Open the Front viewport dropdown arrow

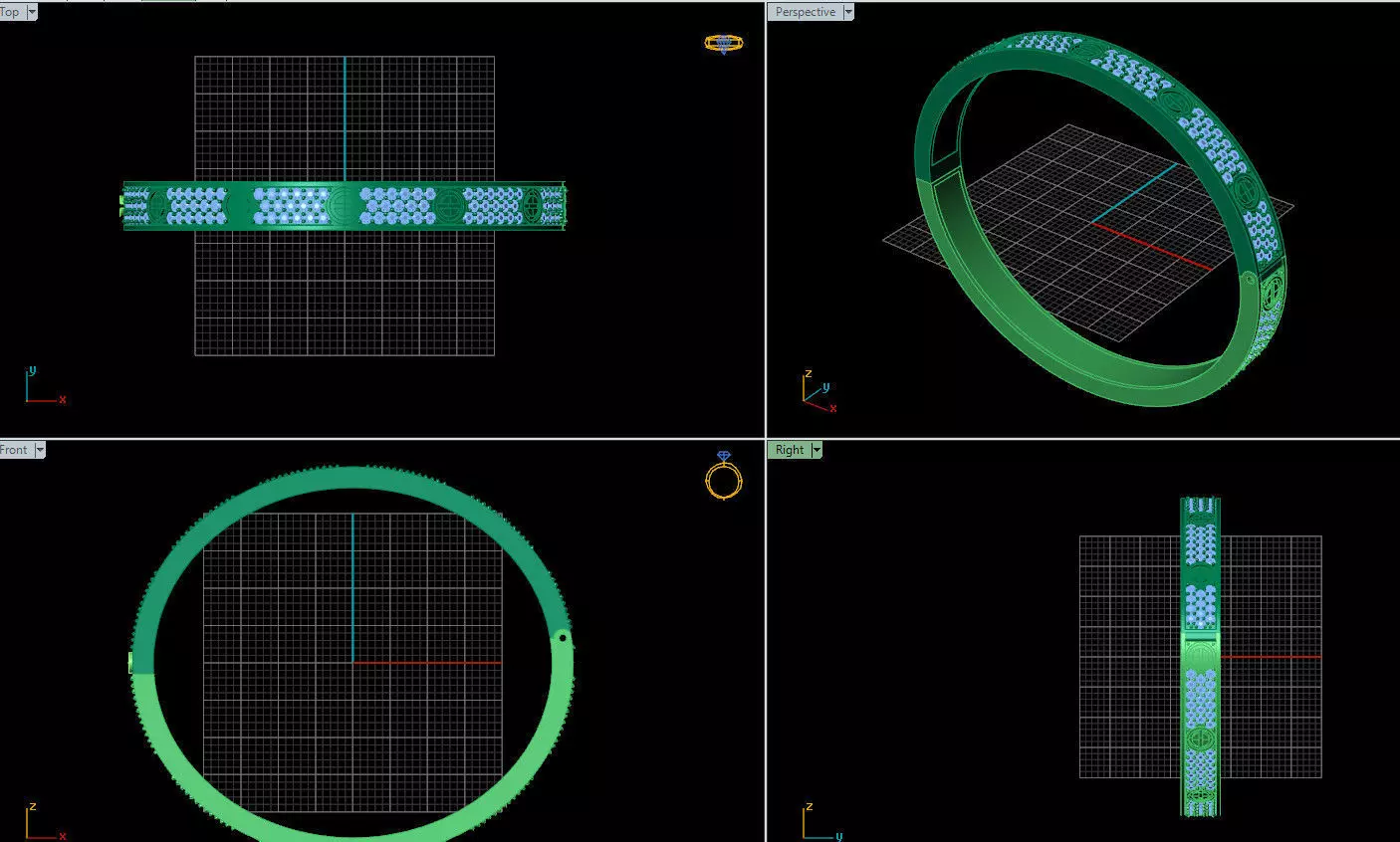click(x=40, y=450)
